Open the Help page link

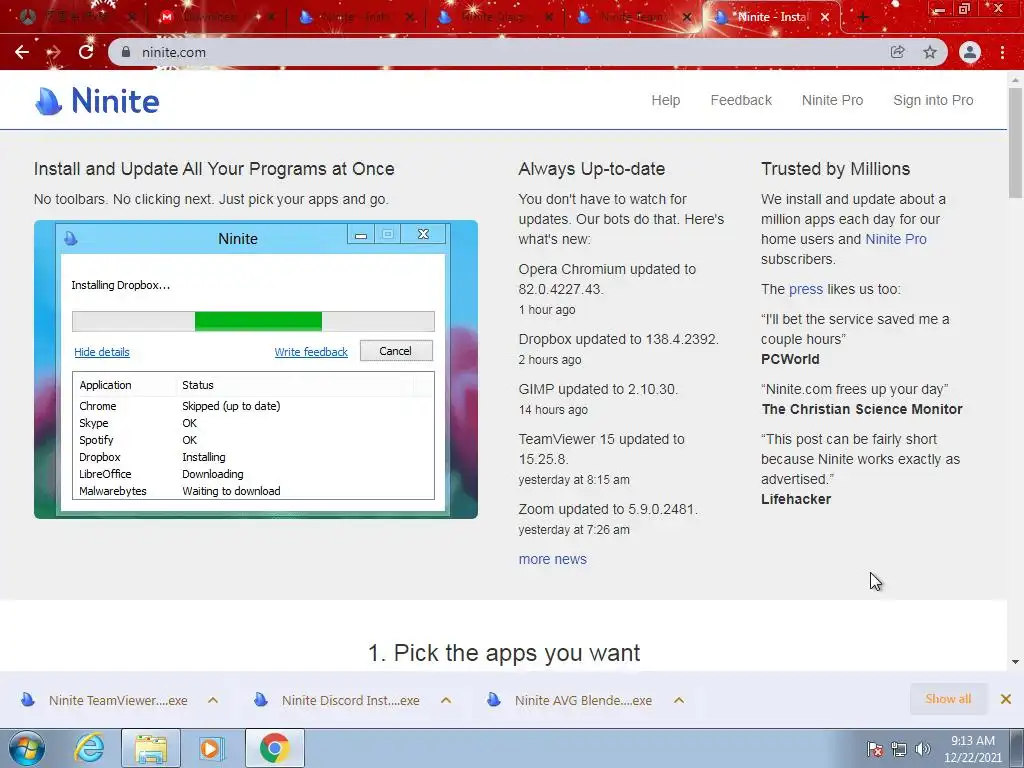pyautogui.click(x=665, y=101)
